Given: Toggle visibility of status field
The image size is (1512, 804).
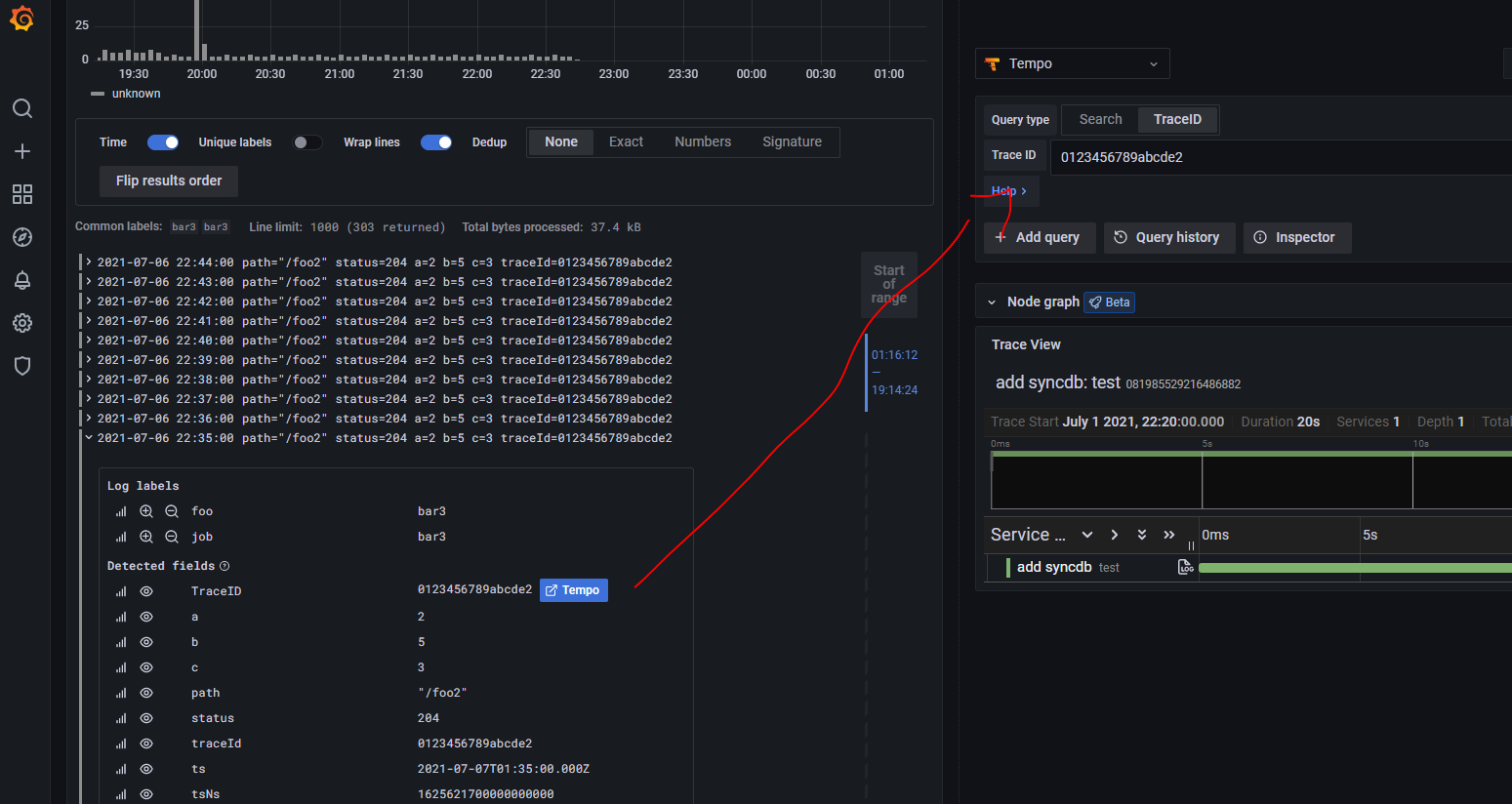Looking at the screenshot, I should [146, 718].
